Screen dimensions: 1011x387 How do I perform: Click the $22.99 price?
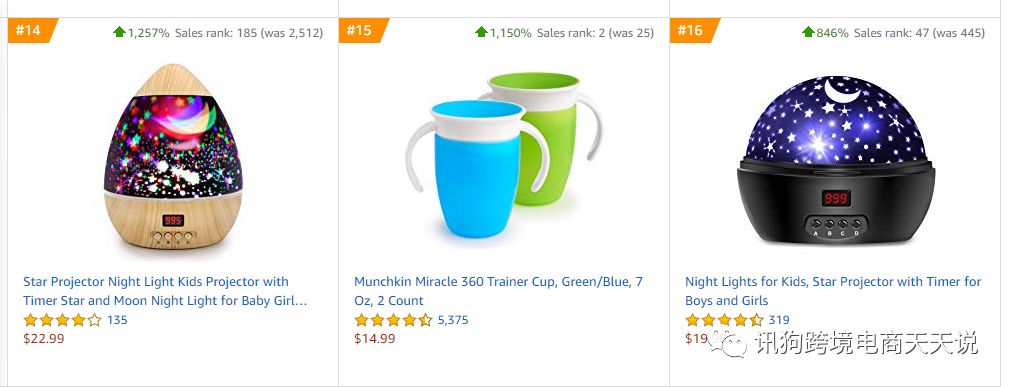click(x=44, y=339)
